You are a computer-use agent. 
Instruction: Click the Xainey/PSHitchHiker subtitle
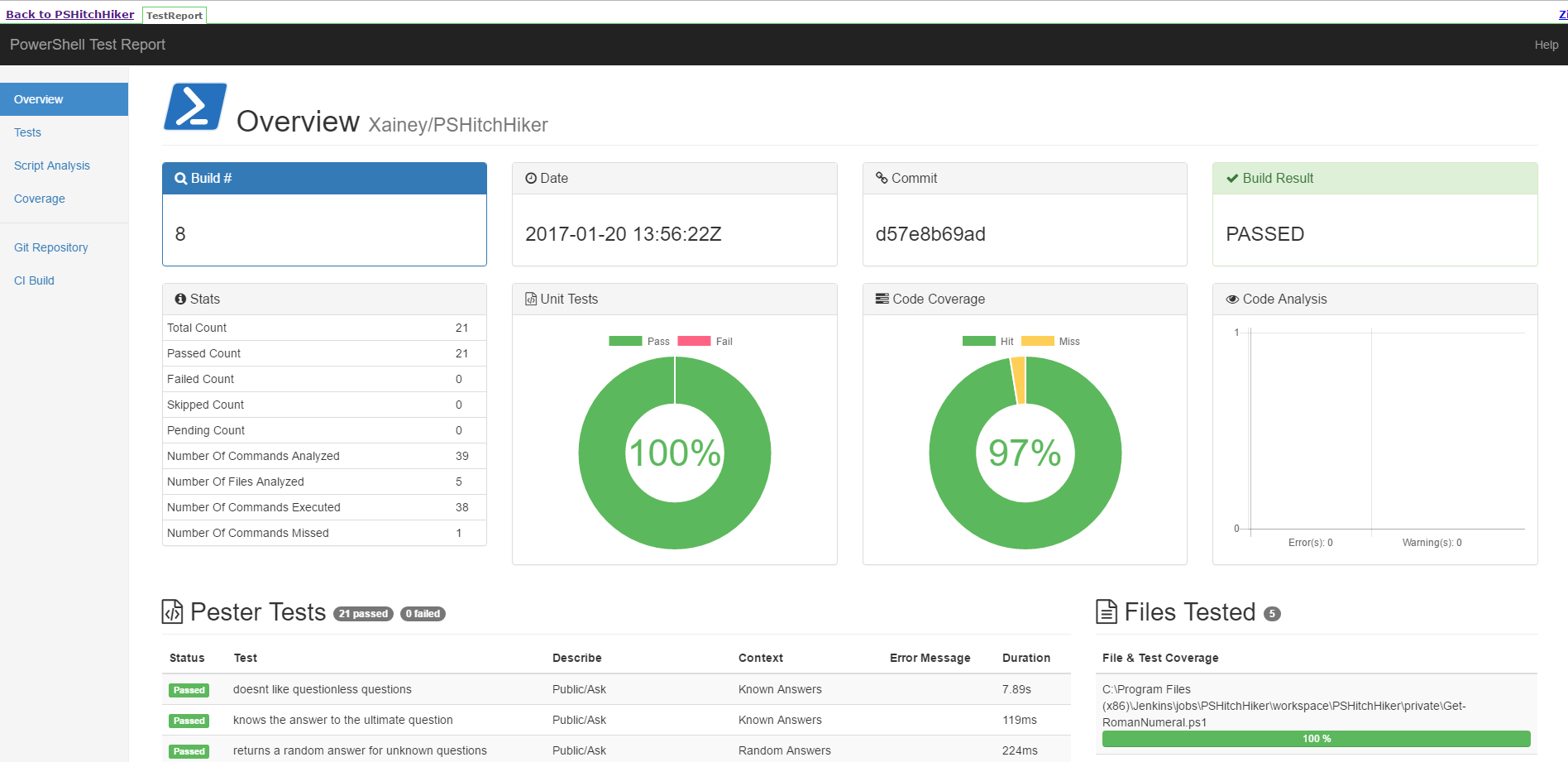(458, 125)
